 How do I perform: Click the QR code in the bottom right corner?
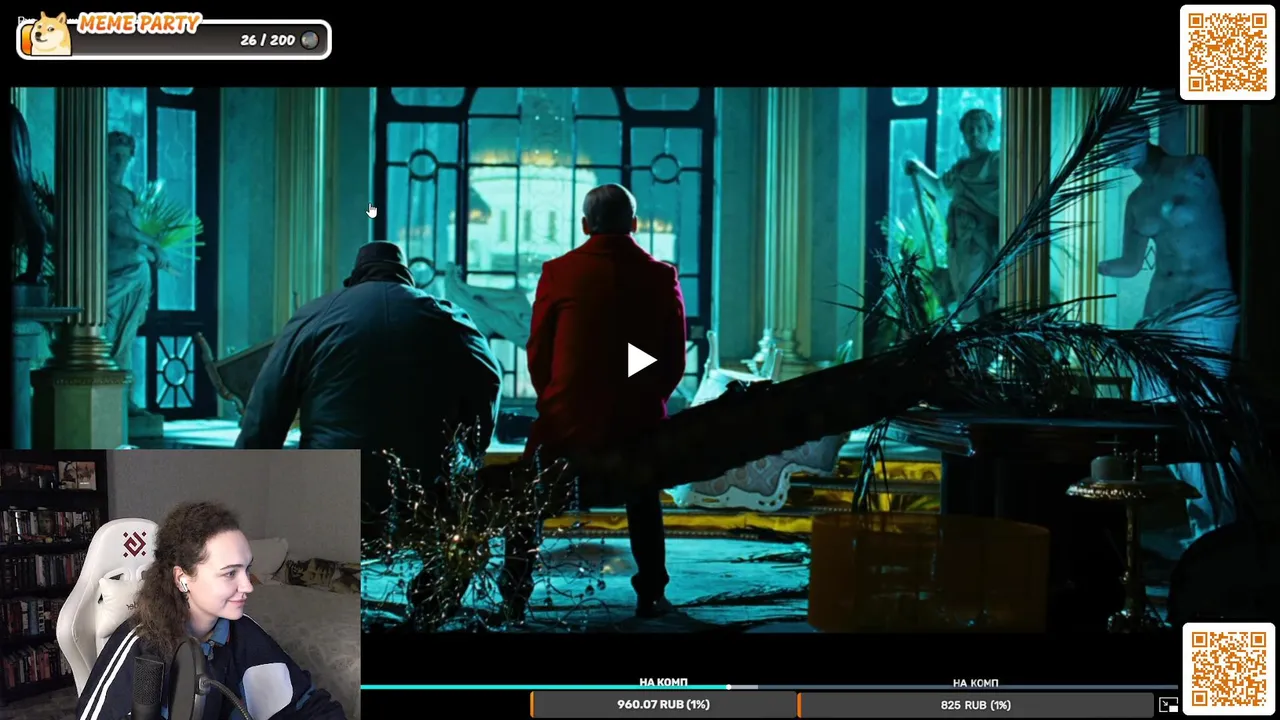click(x=1229, y=667)
